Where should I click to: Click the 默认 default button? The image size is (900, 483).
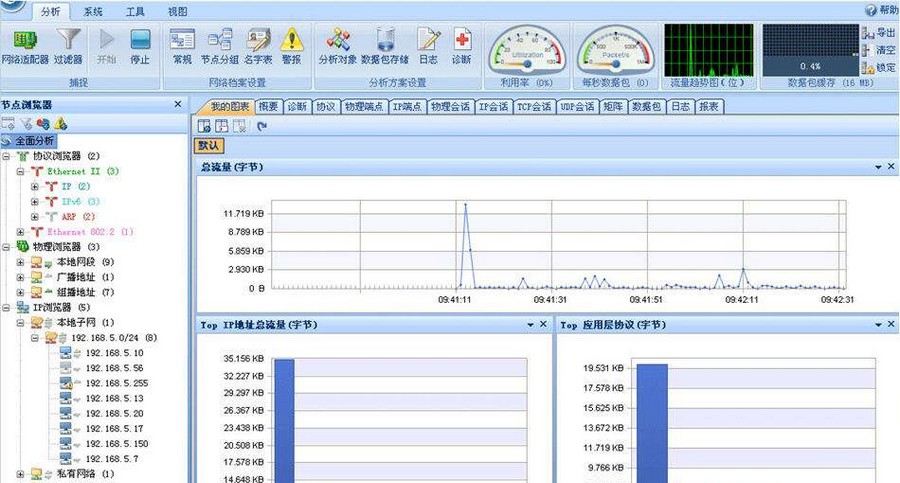210,146
